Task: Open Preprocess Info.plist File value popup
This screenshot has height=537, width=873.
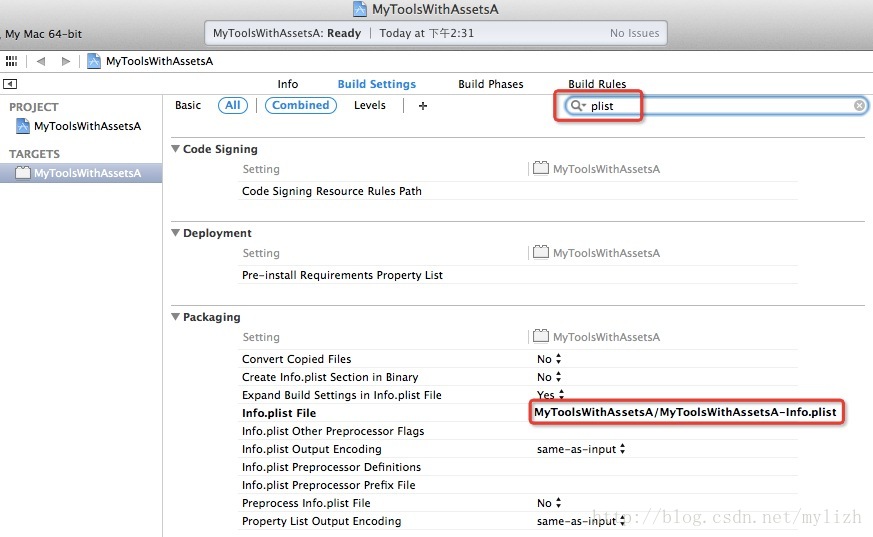Action: pos(550,502)
